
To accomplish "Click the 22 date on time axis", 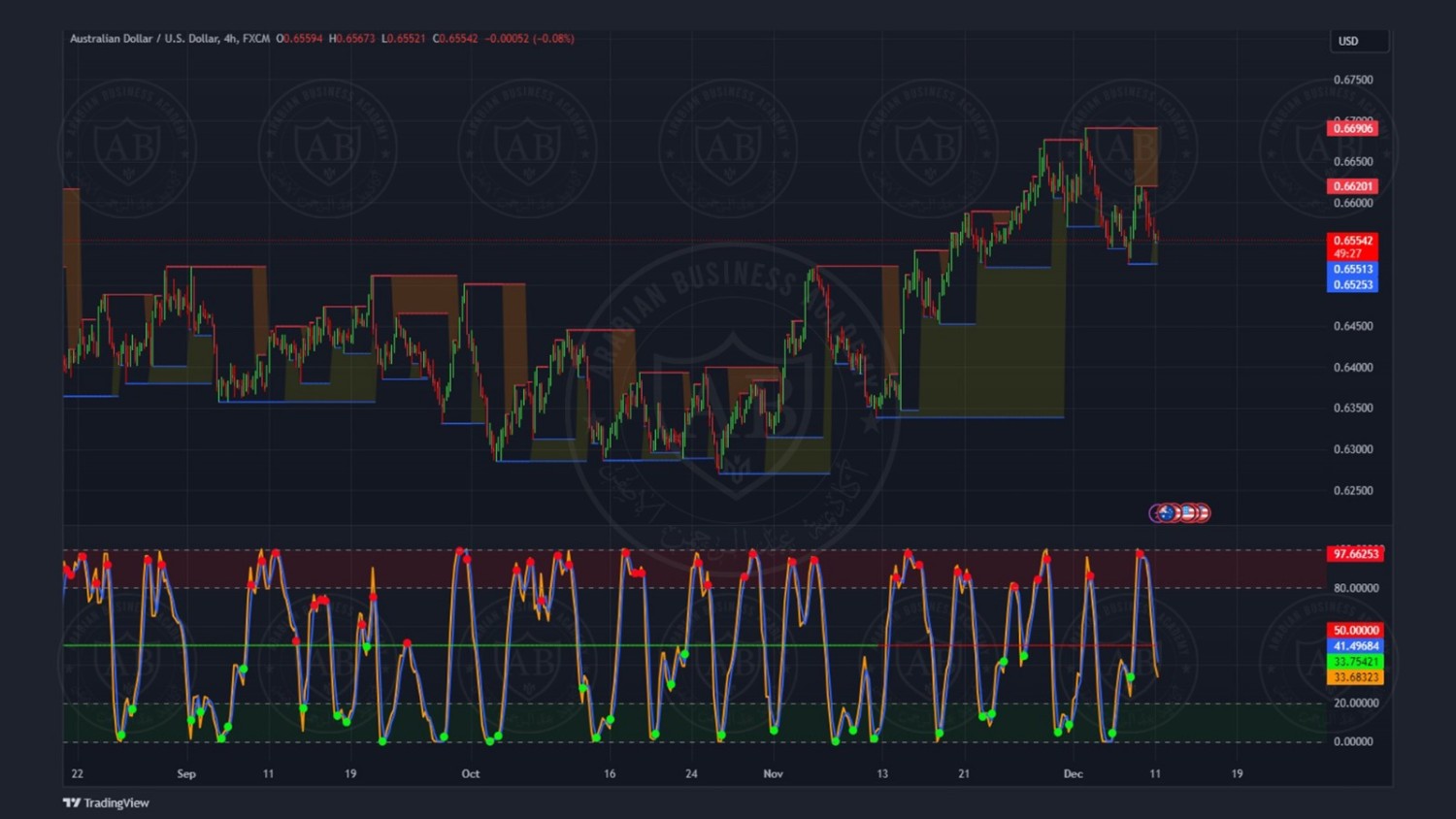I will pos(78,773).
